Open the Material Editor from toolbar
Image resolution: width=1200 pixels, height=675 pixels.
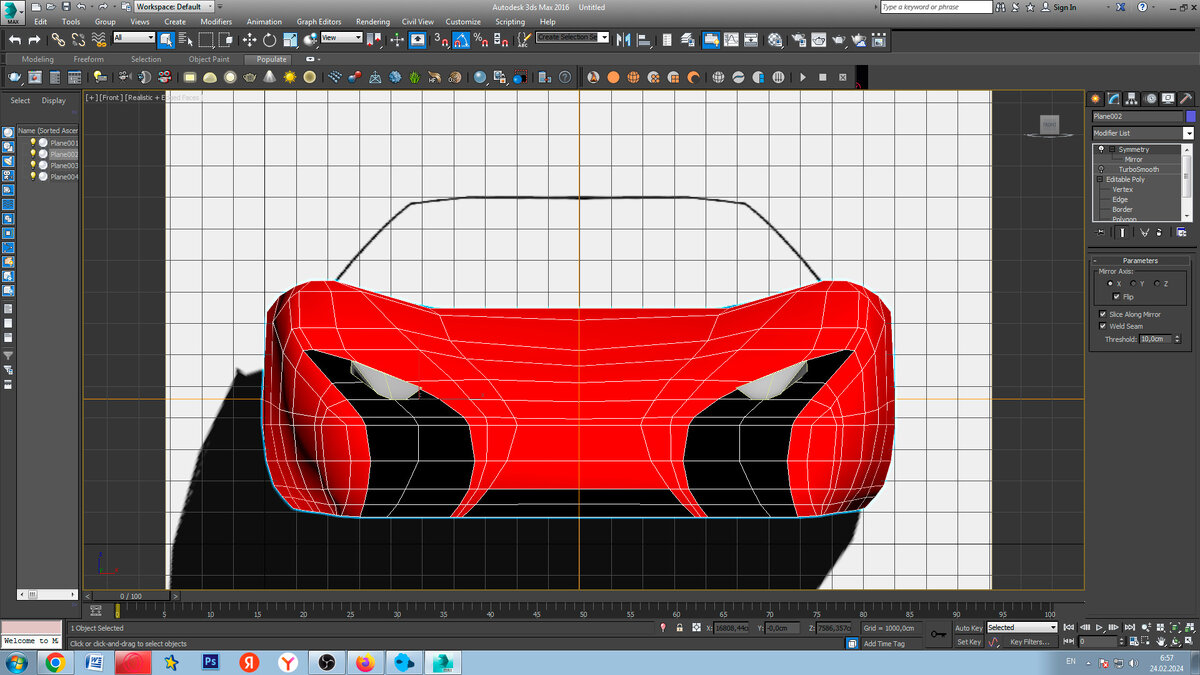[775, 40]
